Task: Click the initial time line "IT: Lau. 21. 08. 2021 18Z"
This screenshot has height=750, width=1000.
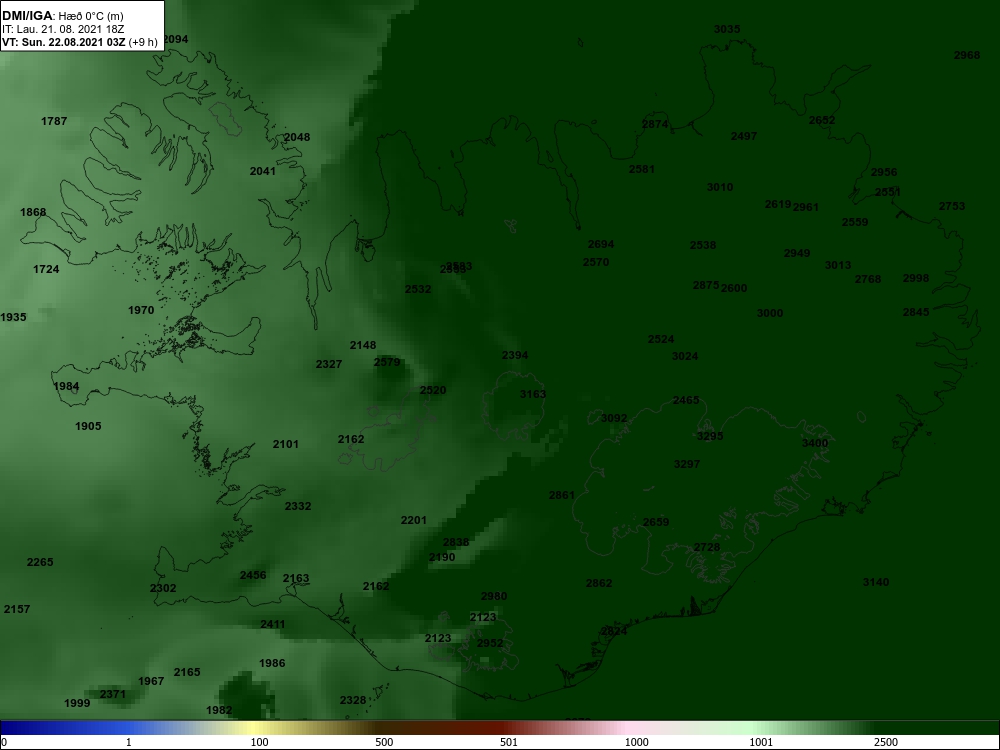Action: pyautogui.click(x=62, y=29)
